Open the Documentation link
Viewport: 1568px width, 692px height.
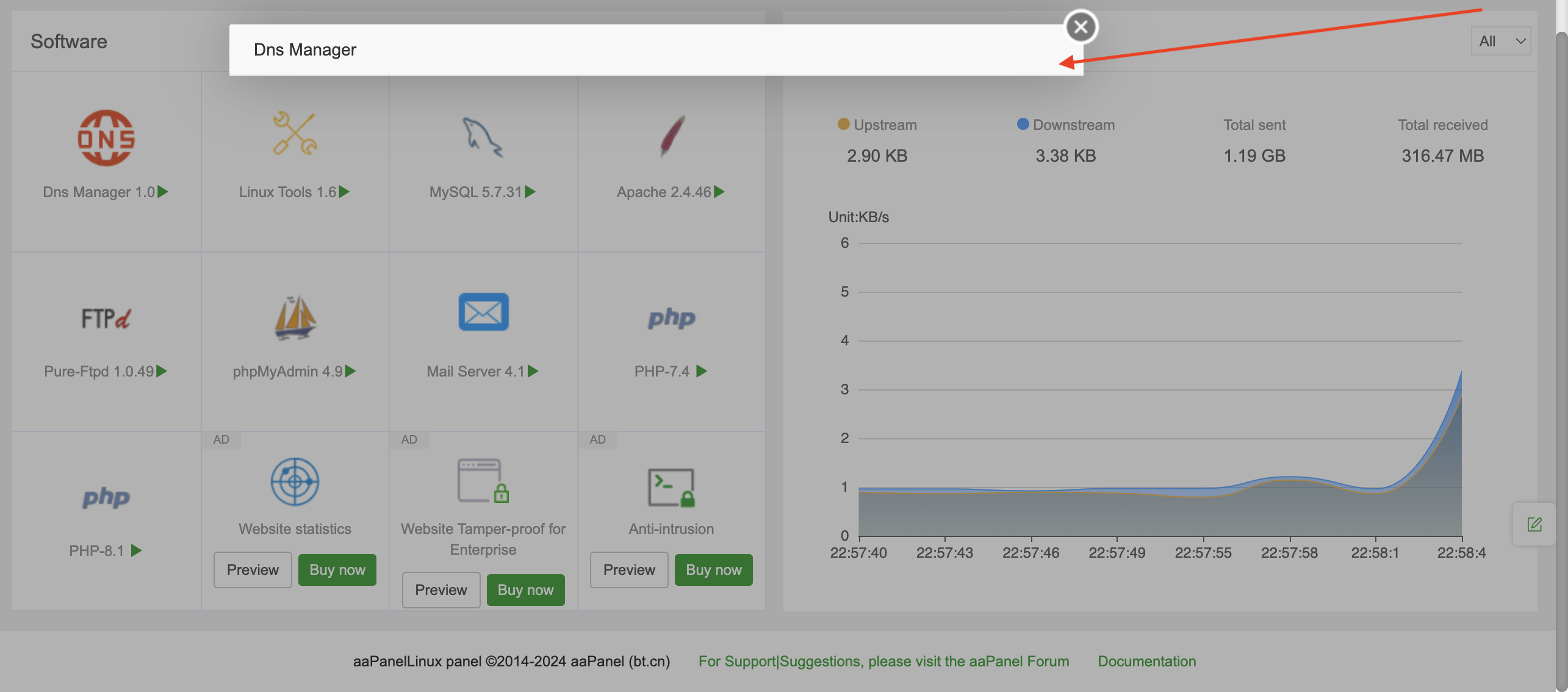click(1146, 661)
